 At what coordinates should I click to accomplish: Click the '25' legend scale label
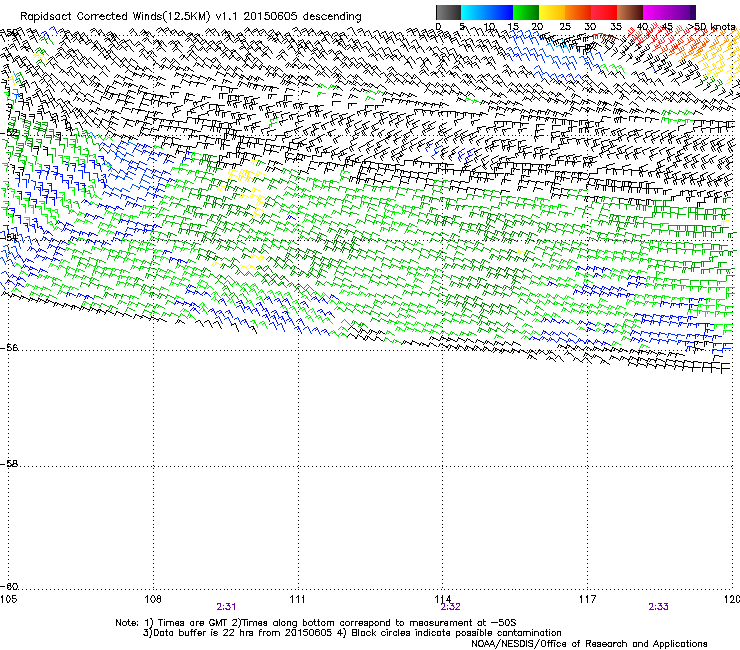(564, 27)
